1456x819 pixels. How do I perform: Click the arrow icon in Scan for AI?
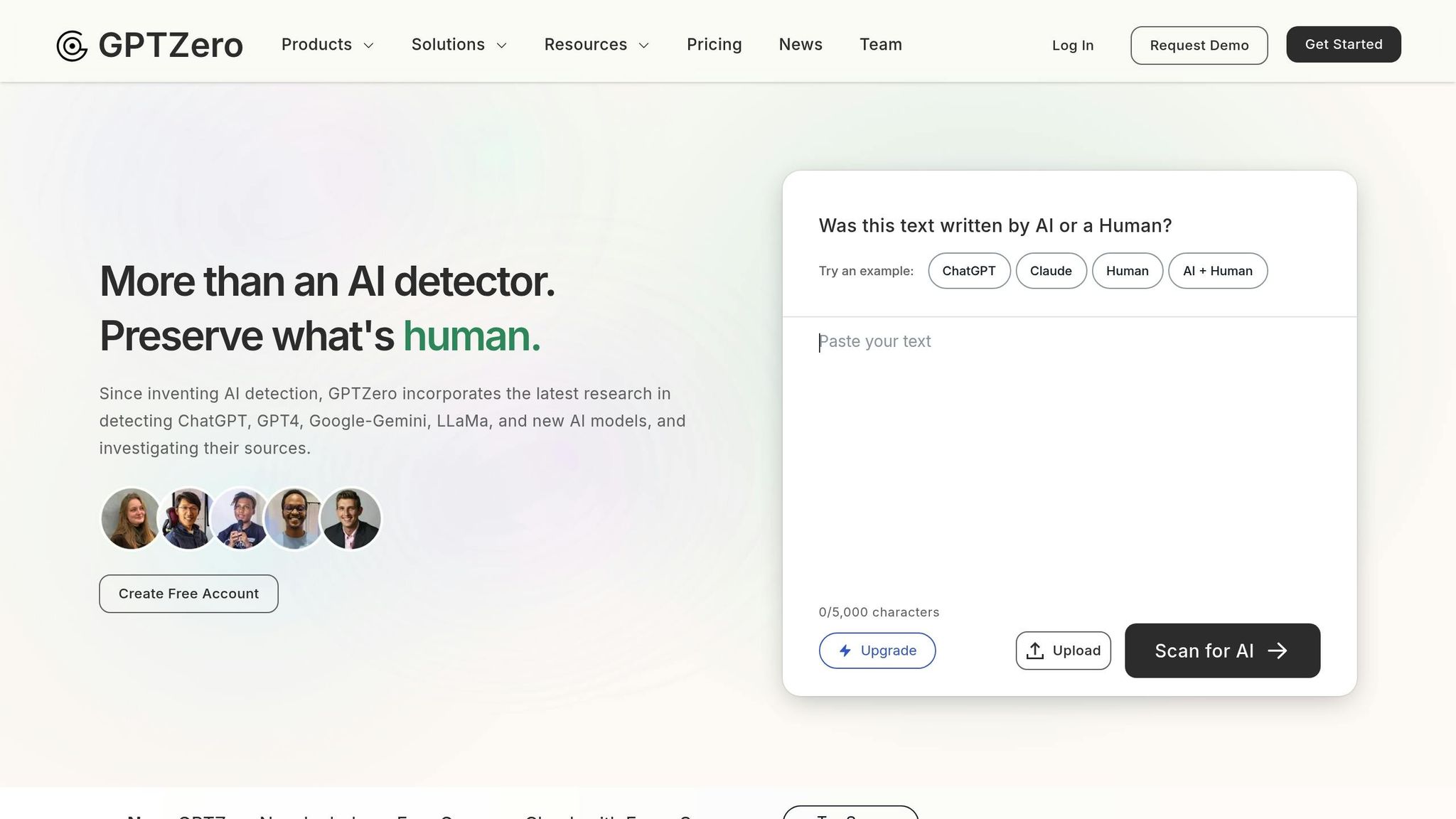(x=1278, y=651)
